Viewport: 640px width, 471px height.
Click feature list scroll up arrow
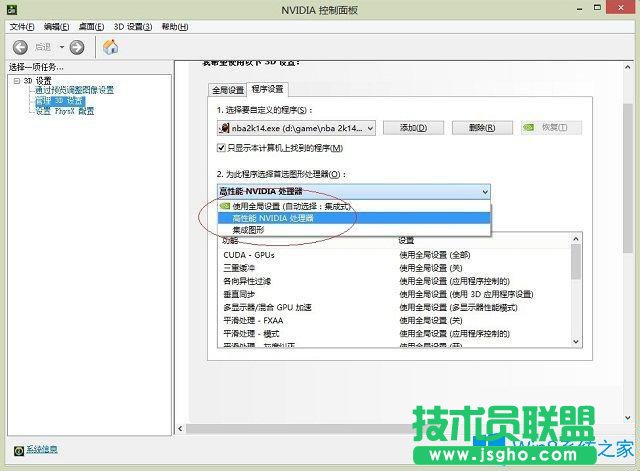pos(576,239)
